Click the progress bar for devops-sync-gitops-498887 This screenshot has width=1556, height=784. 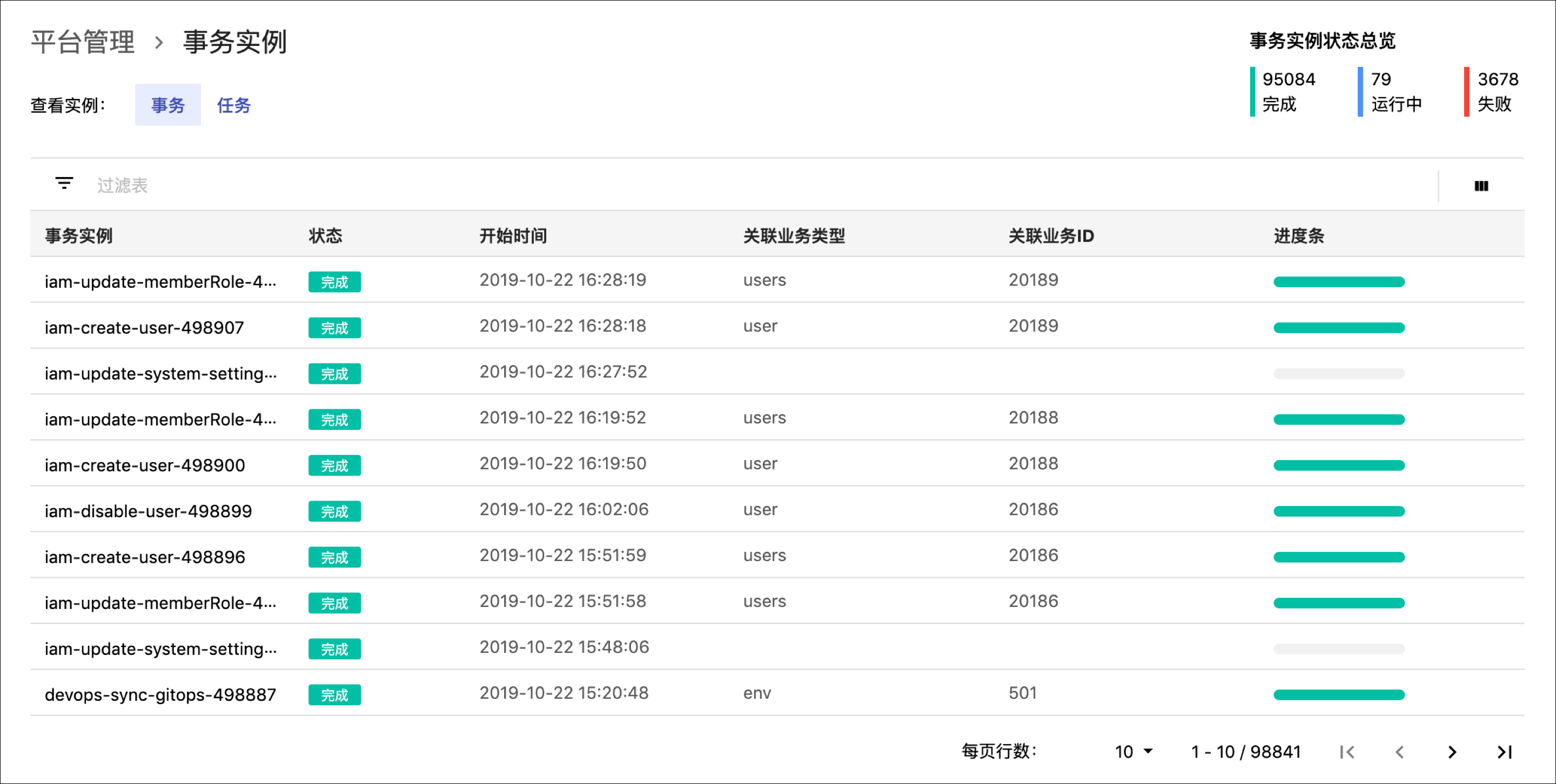pyautogui.click(x=1339, y=695)
